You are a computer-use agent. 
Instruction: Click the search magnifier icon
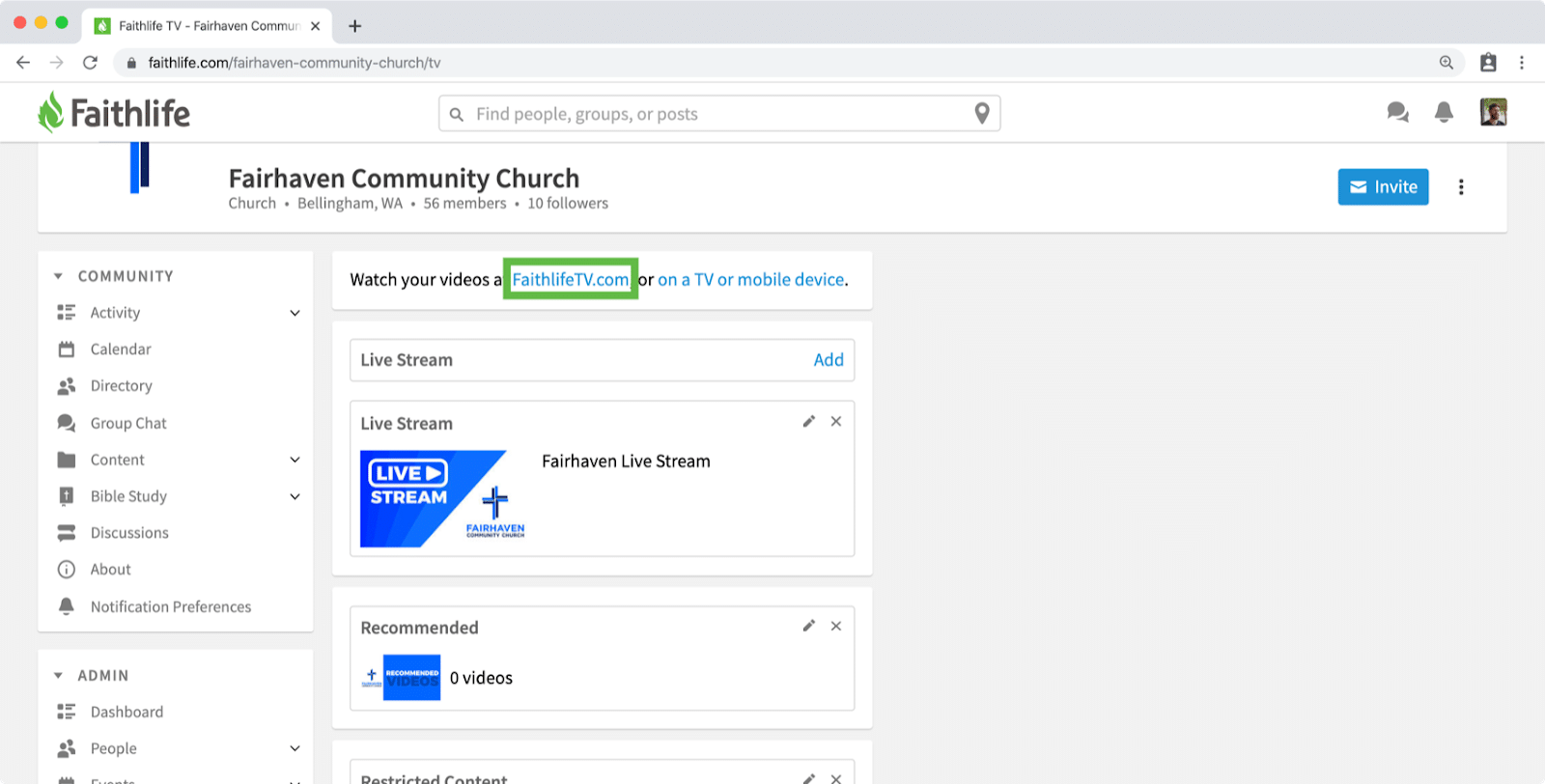coord(457,114)
